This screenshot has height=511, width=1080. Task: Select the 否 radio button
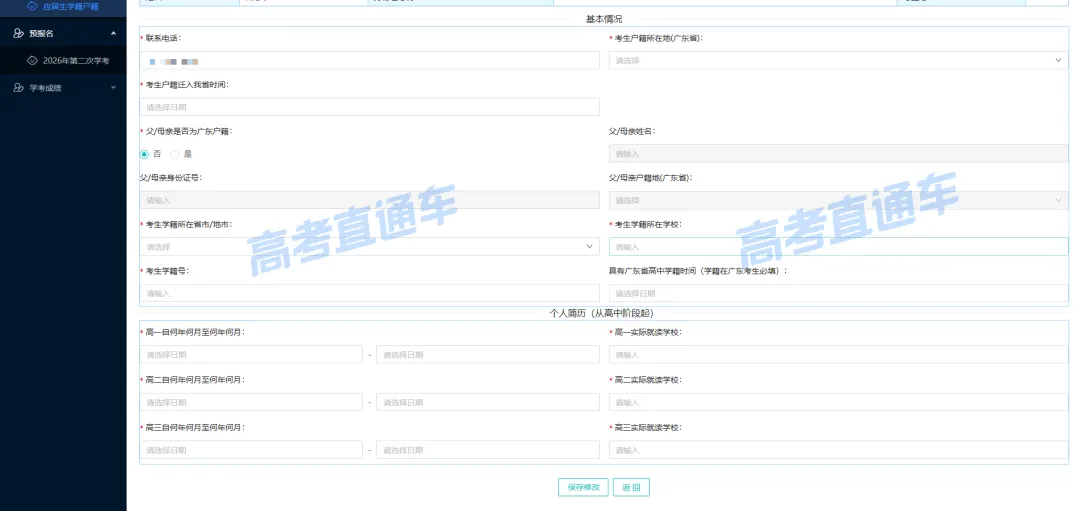[x=145, y=154]
